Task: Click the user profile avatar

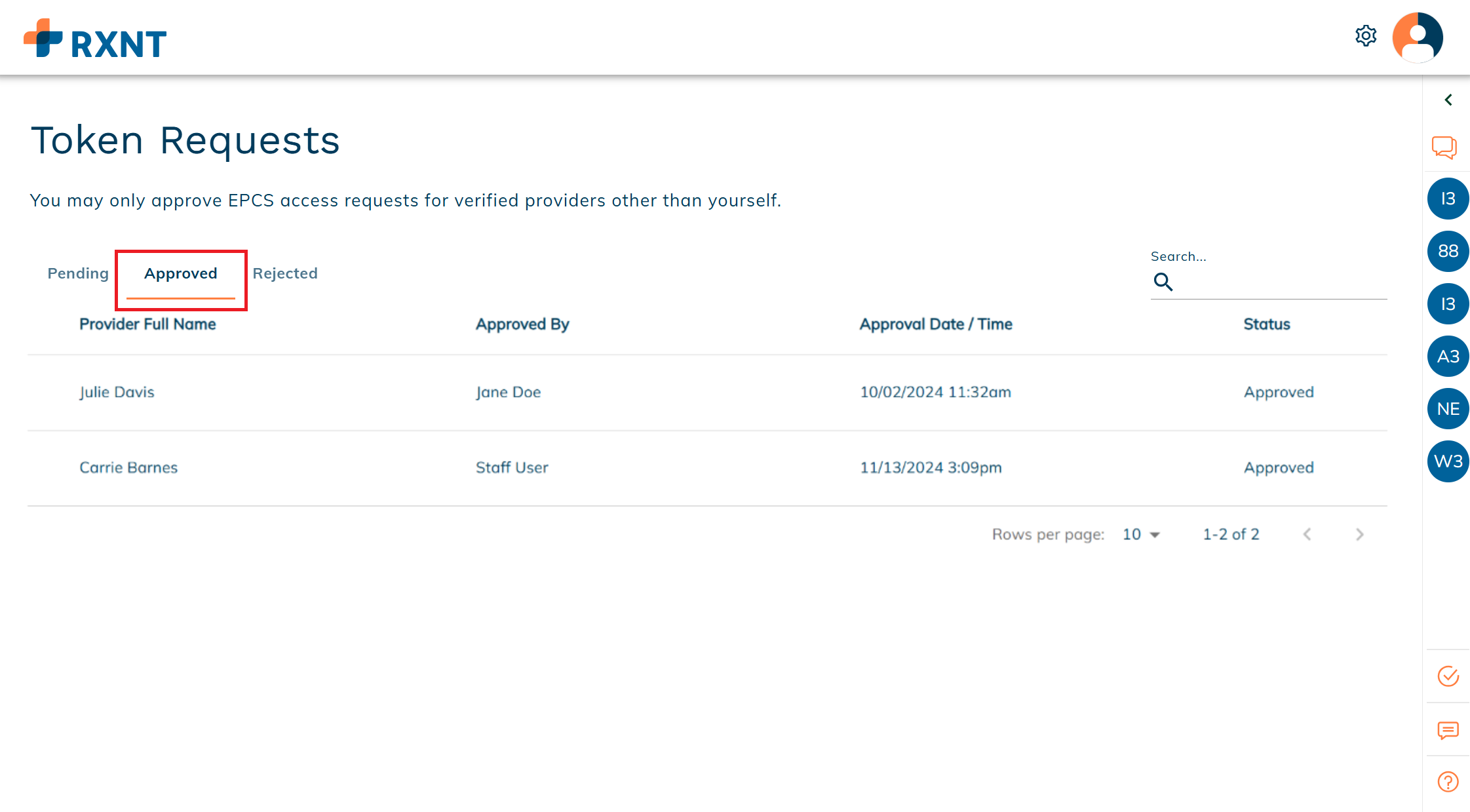Action: point(1418,37)
